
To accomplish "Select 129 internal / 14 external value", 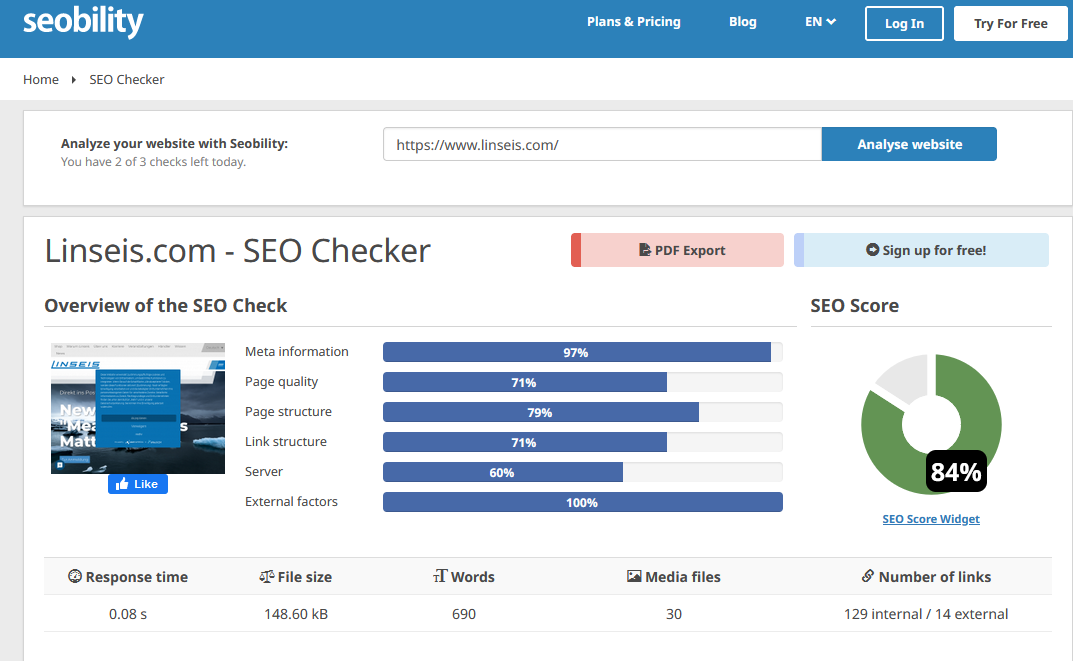I will point(926,614).
